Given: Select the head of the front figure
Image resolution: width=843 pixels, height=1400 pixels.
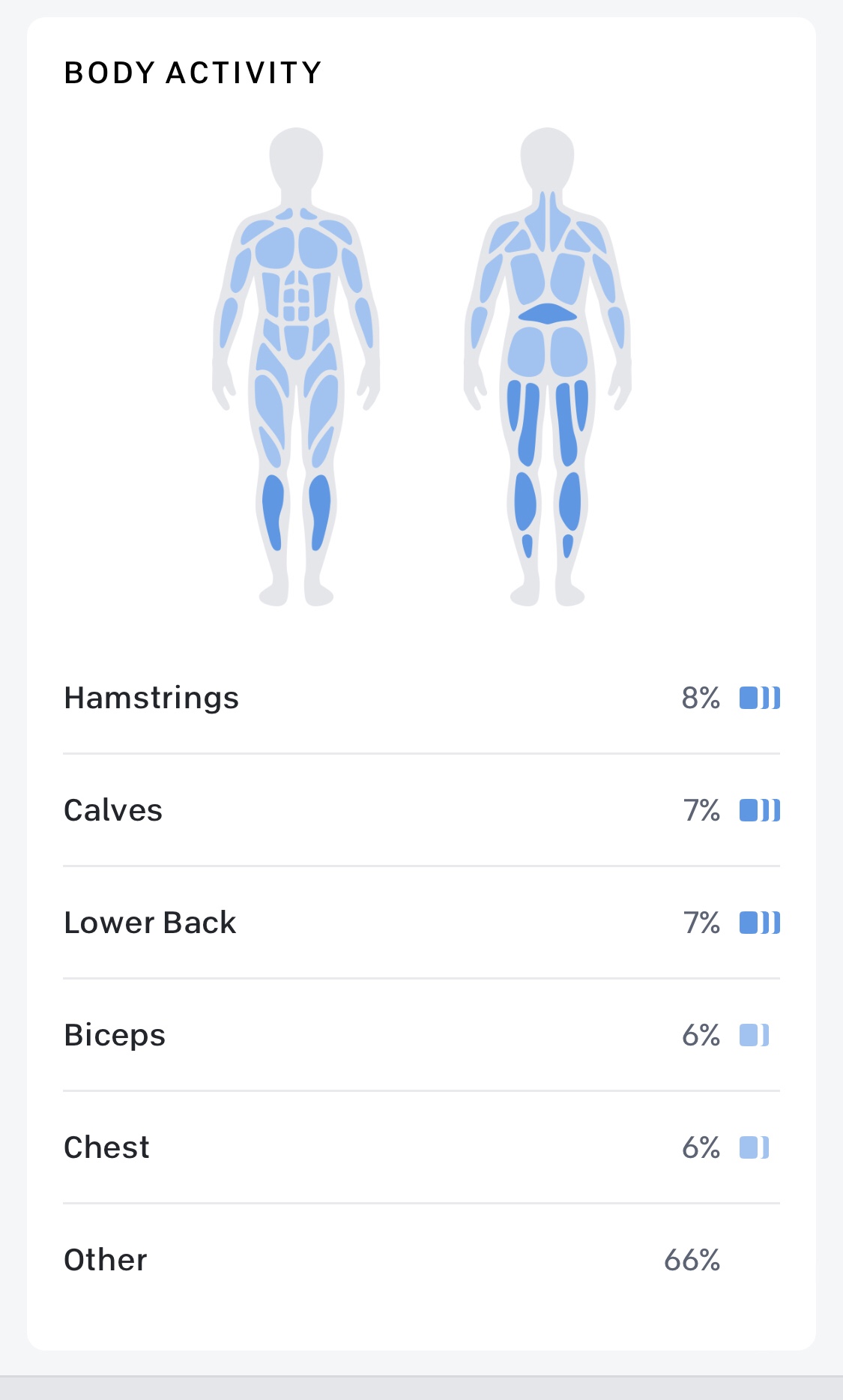Looking at the screenshot, I should click(296, 159).
